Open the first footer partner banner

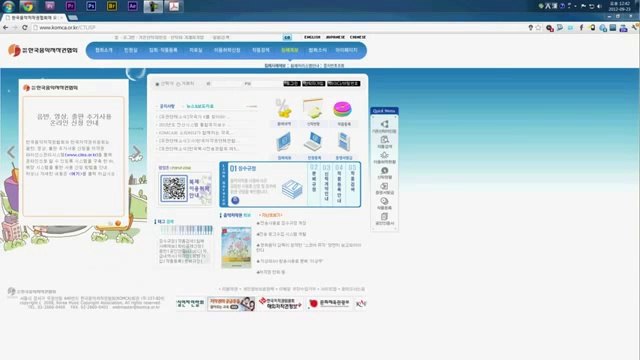[191, 303]
